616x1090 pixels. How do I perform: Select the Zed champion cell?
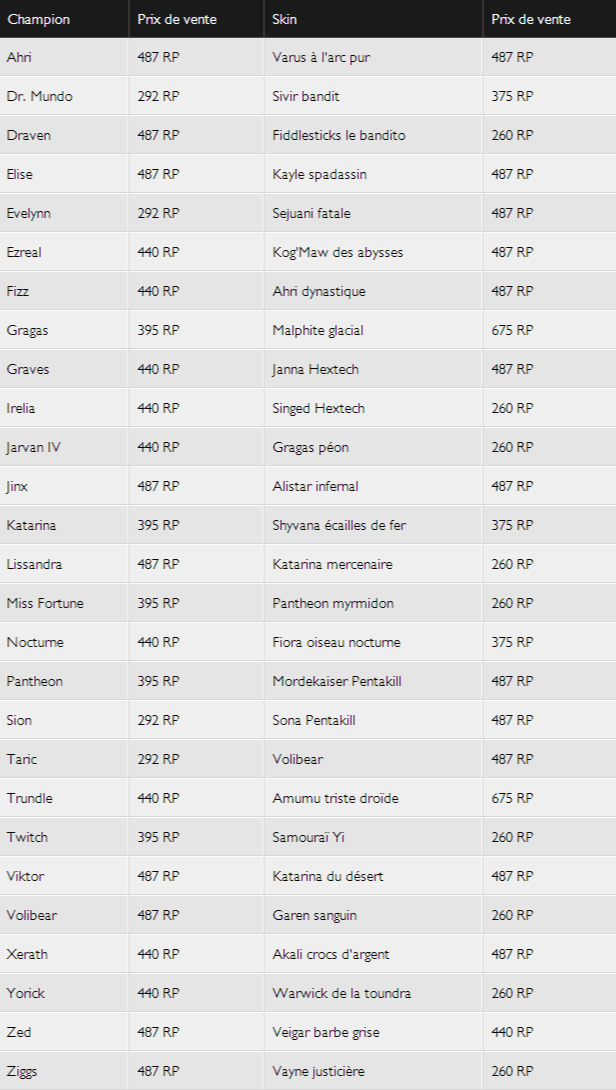click(x=64, y=1032)
